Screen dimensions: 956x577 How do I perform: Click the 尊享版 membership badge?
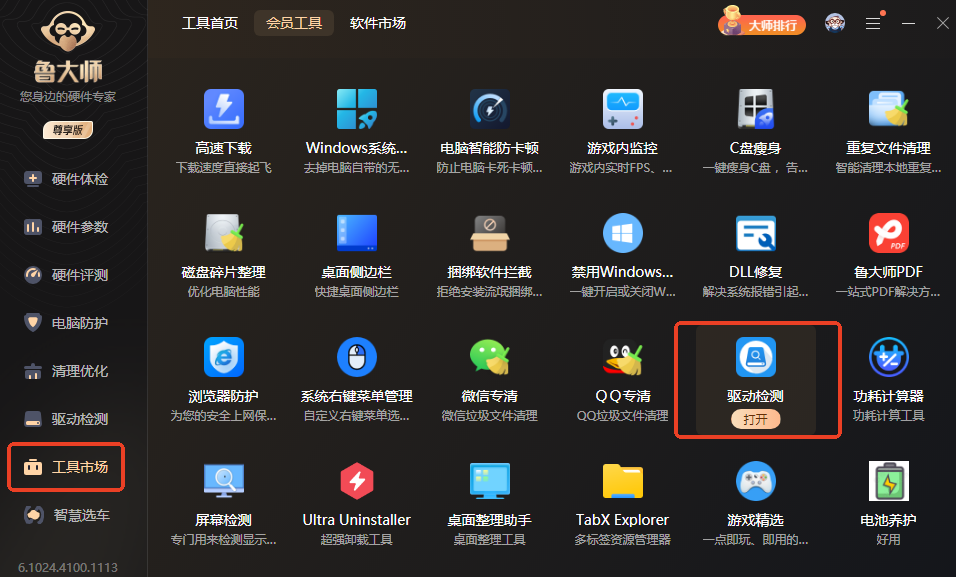click(x=68, y=130)
